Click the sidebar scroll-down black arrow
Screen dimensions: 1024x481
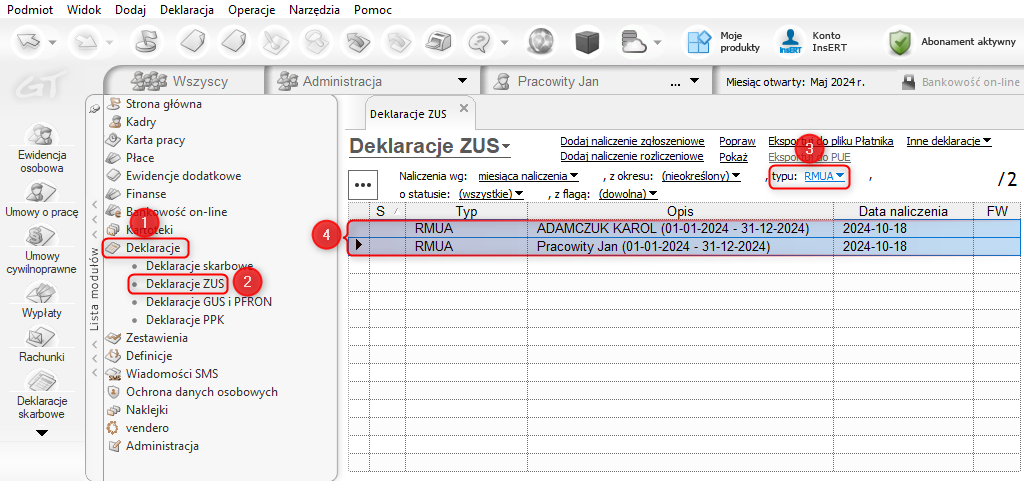click(42, 433)
